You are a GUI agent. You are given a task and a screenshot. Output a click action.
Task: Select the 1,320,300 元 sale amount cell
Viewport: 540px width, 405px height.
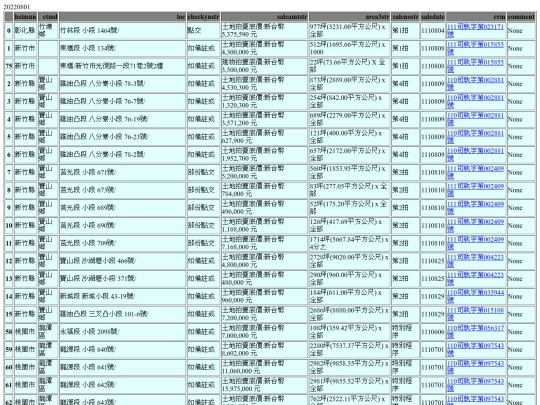264,101
